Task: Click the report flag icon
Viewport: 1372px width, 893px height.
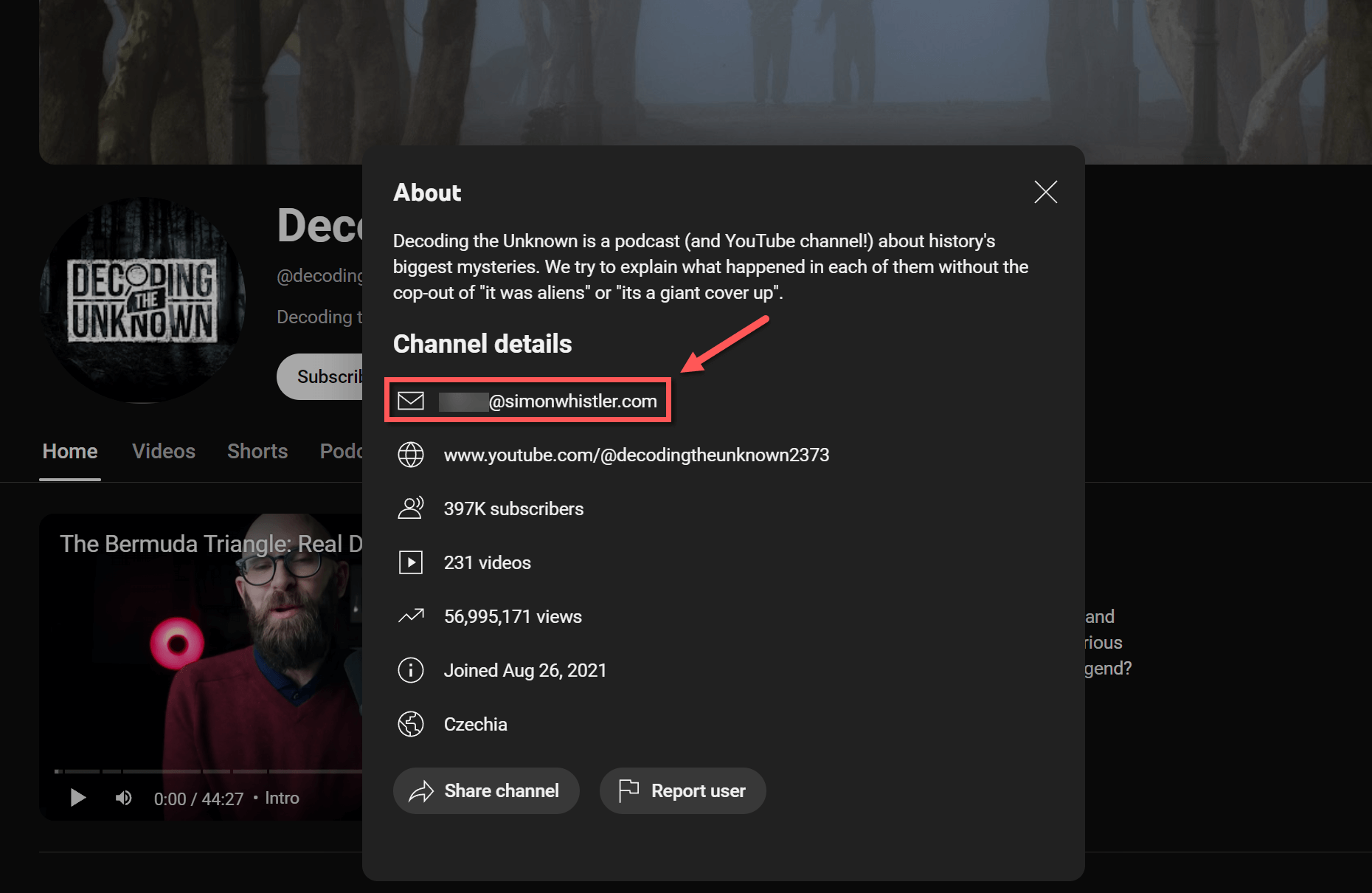Action: tap(628, 790)
